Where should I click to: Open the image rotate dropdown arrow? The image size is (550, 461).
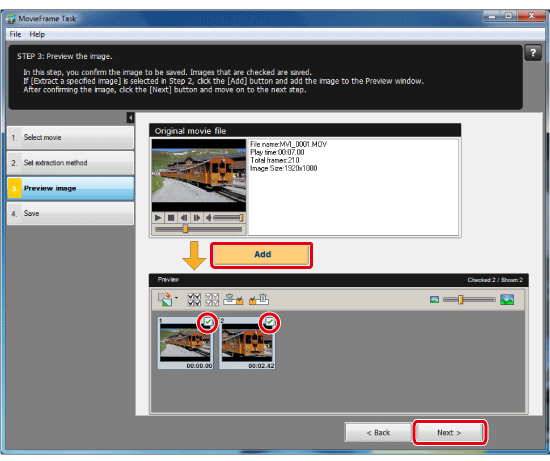176,298
